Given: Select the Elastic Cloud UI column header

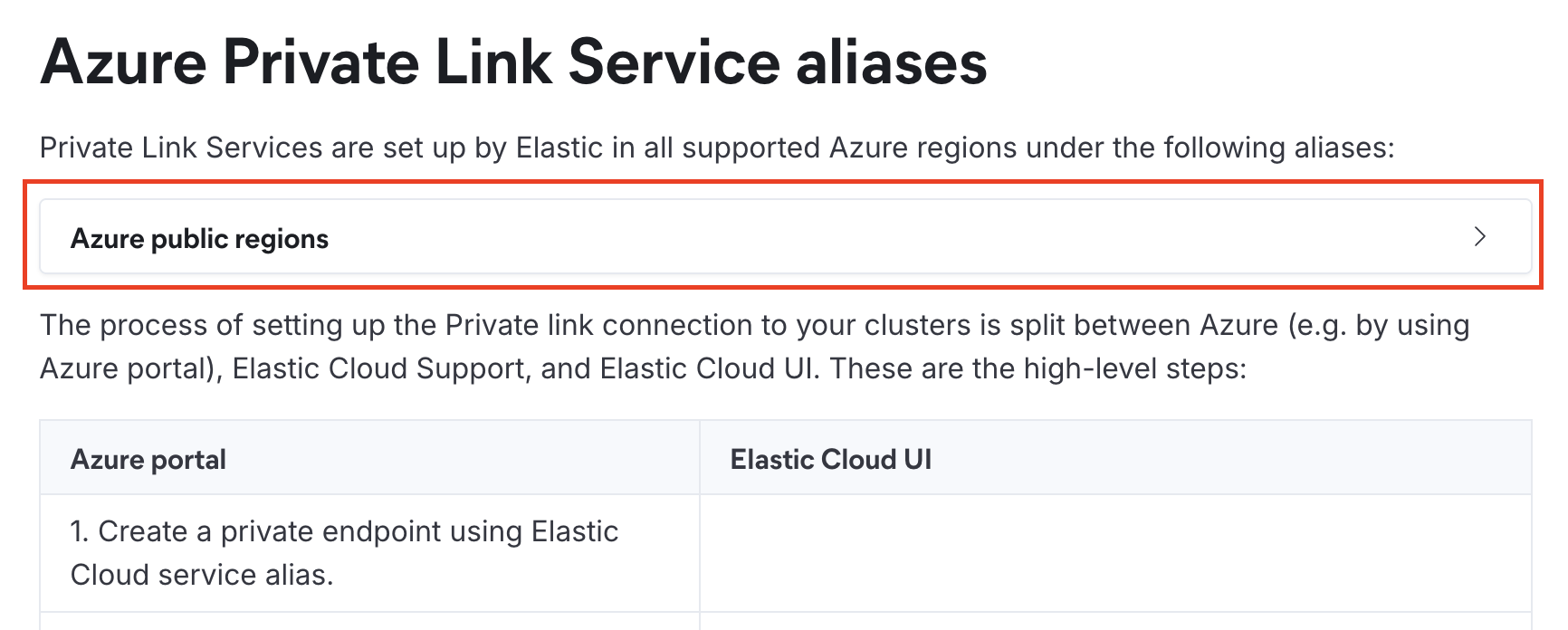Looking at the screenshot, I should [830, 460].
